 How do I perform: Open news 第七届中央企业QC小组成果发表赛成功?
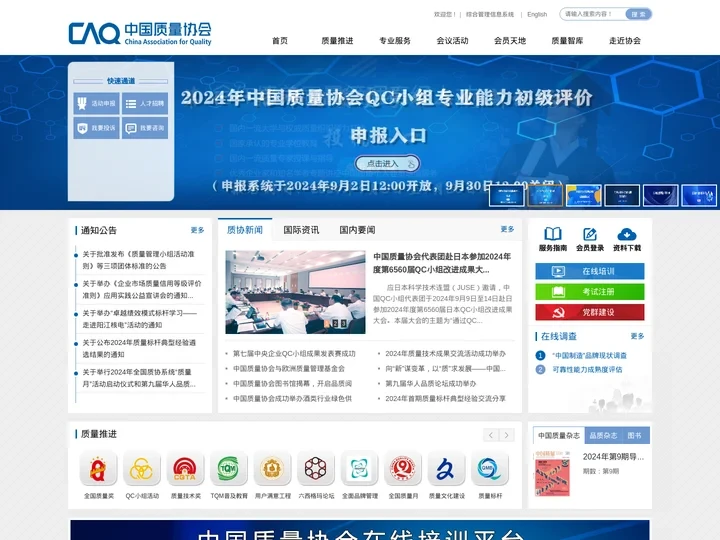(x=294, y=354)
